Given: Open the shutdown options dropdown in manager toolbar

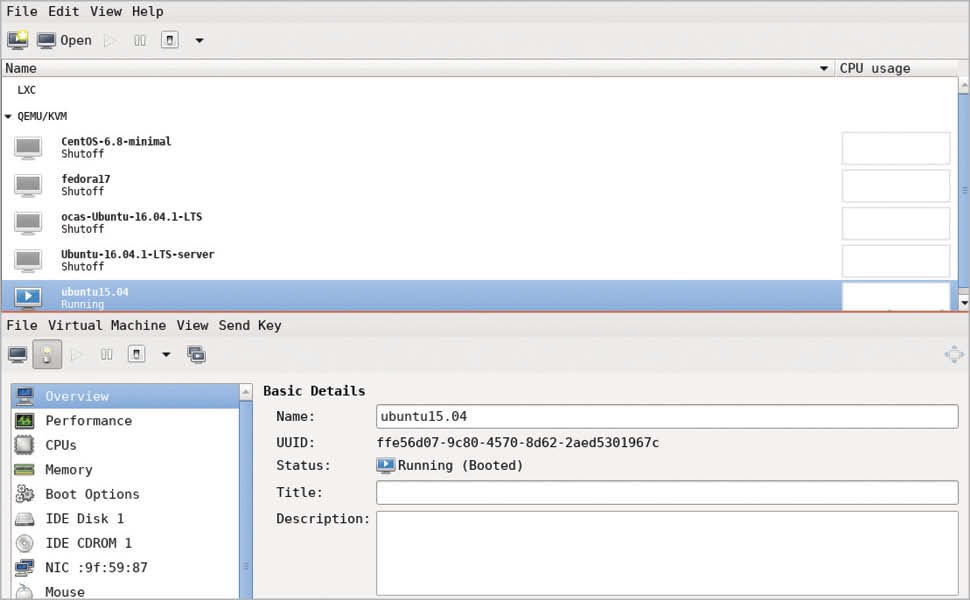Looking at the screenshot, I should tap(199, 41).
